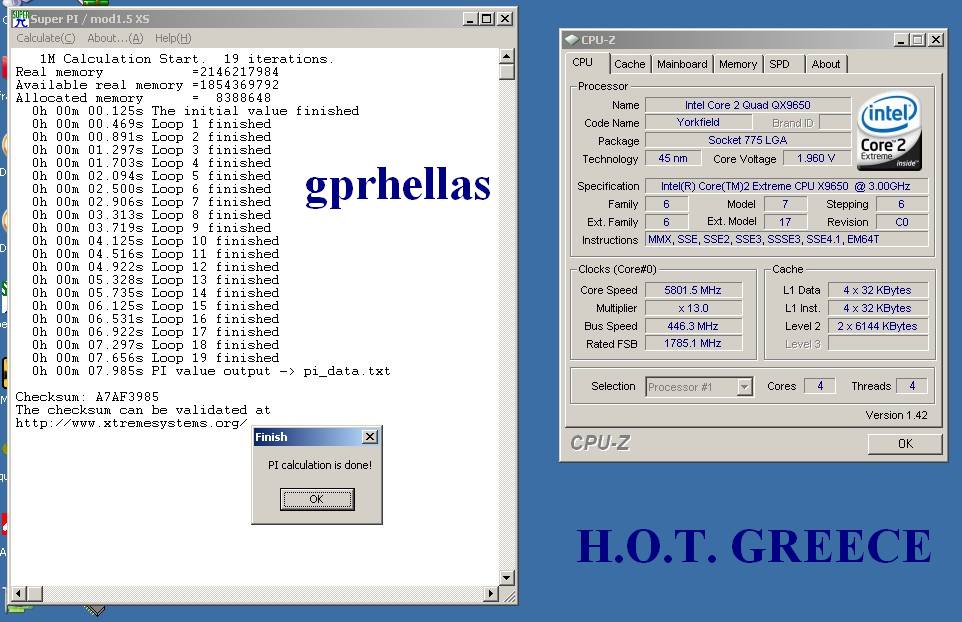
Task: Maximize the Super PI window
Action: click(x=487, y=19)
